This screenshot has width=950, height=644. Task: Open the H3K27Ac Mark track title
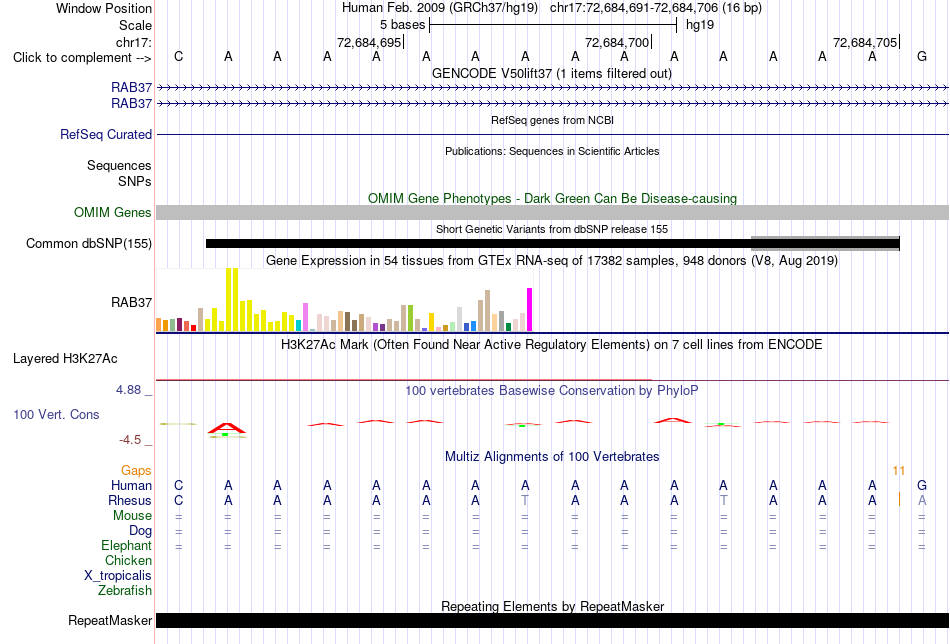coord(552,344)
